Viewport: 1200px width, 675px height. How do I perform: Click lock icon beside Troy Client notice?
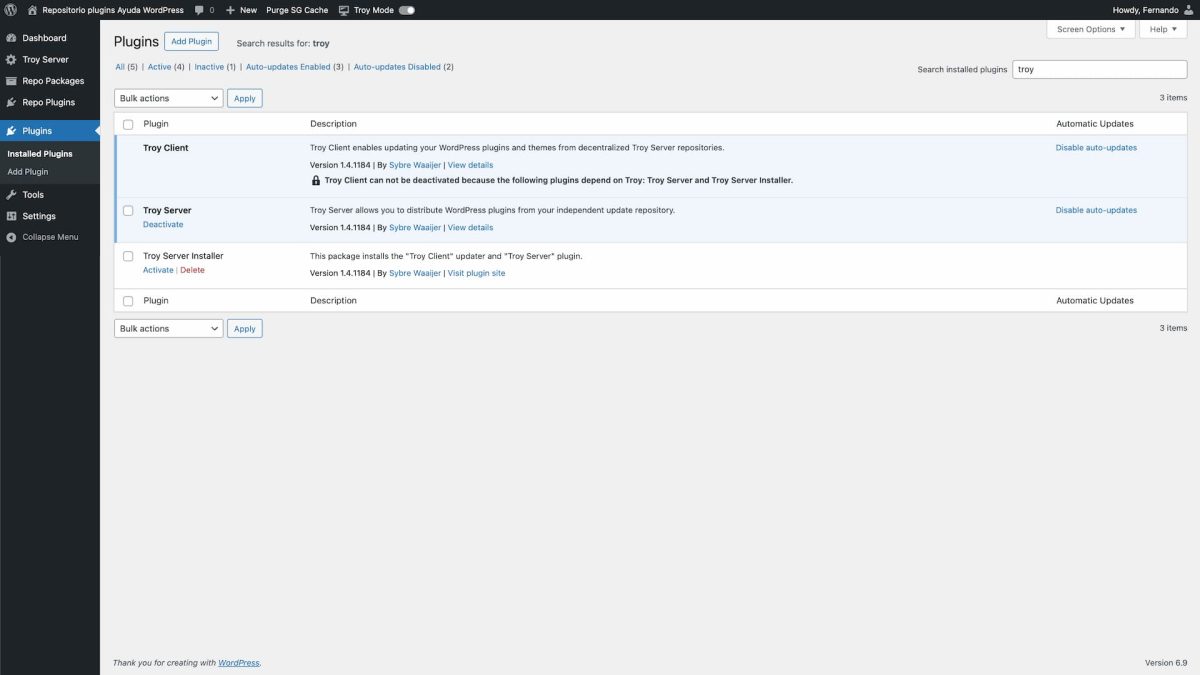(x=316, y=180)
